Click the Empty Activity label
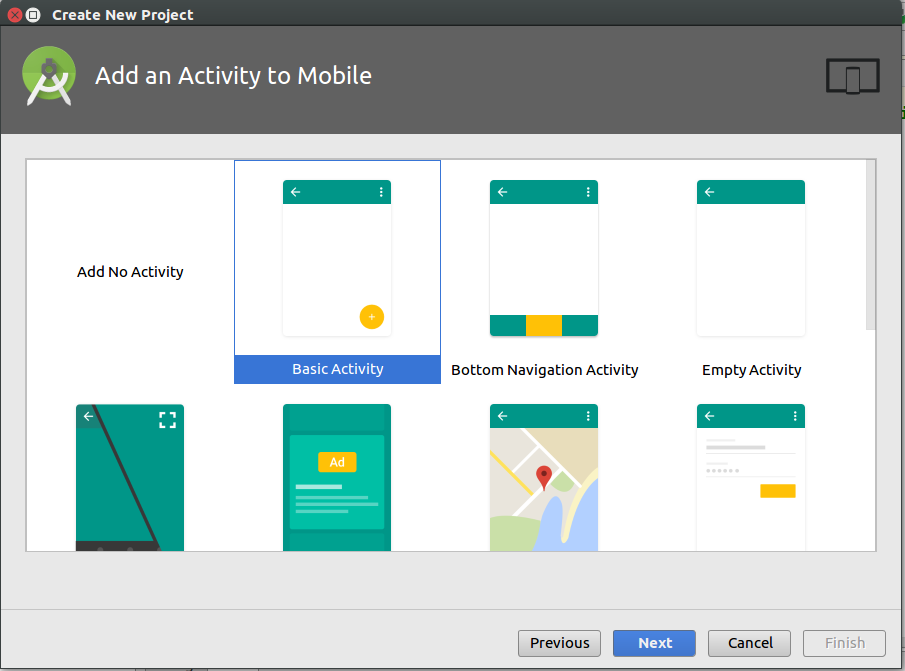This screenshot has width=905, height=671. pyautogui.click(x=751, y=370)
